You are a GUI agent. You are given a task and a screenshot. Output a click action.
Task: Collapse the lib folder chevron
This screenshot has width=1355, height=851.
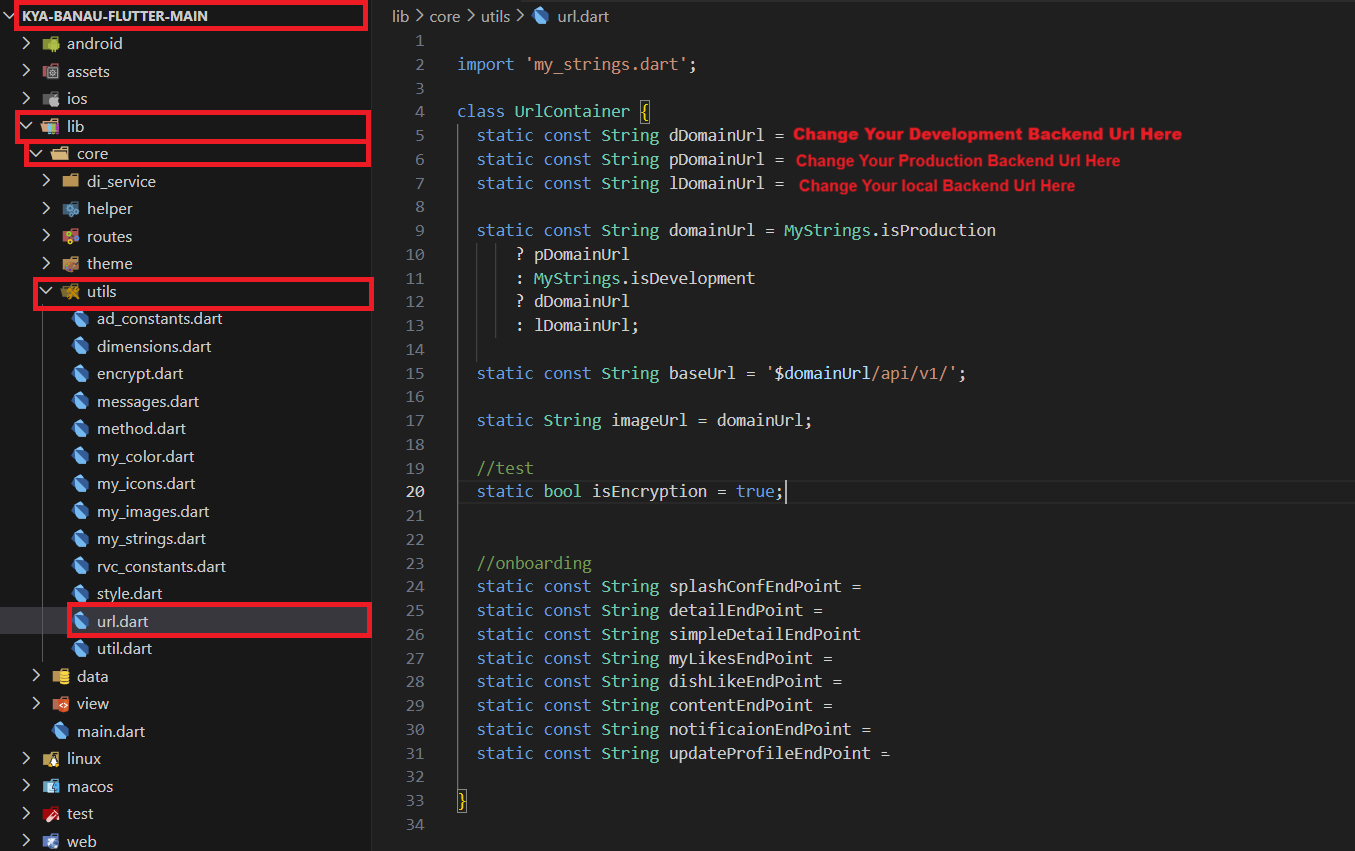pyautogui.click(x=26, y=126)
